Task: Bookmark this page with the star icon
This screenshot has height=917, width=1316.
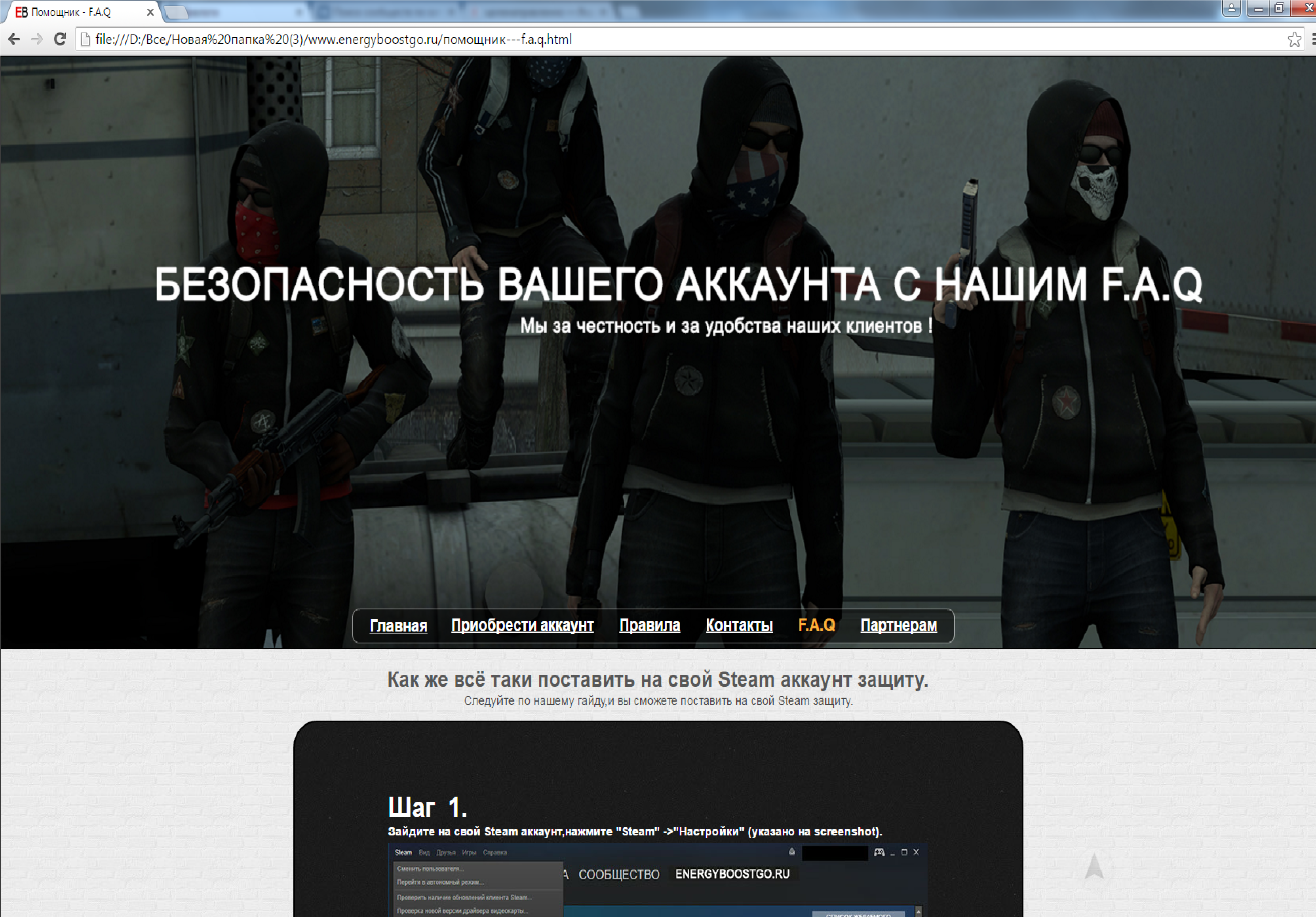Action: coord(1294,39)
